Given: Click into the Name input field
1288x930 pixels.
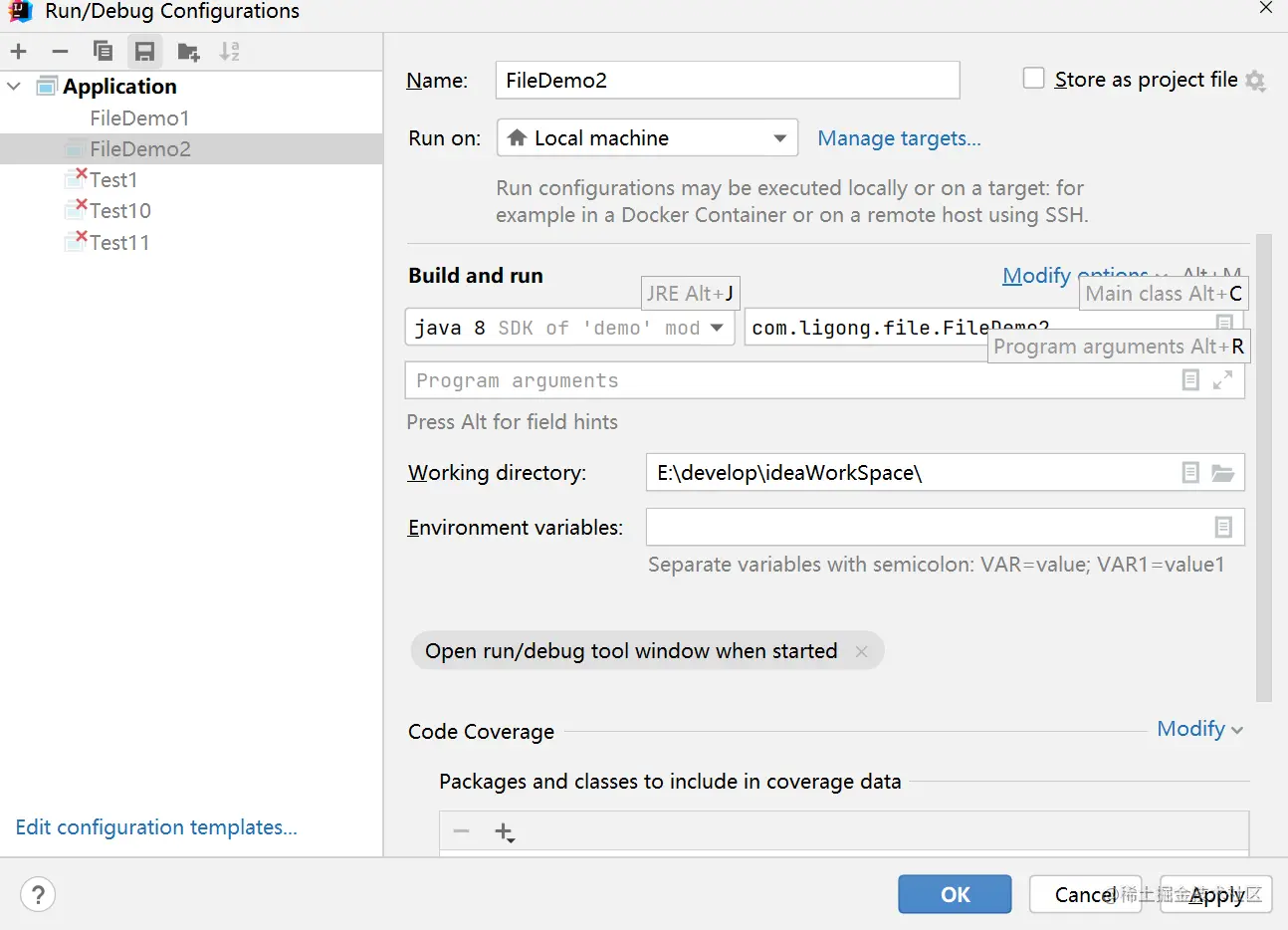Looking at the screenshot, I should click(x=727, y=81).
